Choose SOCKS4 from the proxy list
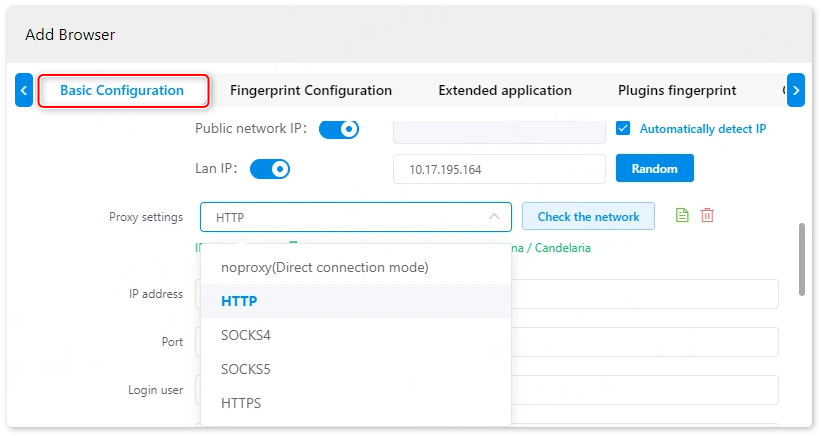Viewport: 821px width, 436px height. click(246, 335)
